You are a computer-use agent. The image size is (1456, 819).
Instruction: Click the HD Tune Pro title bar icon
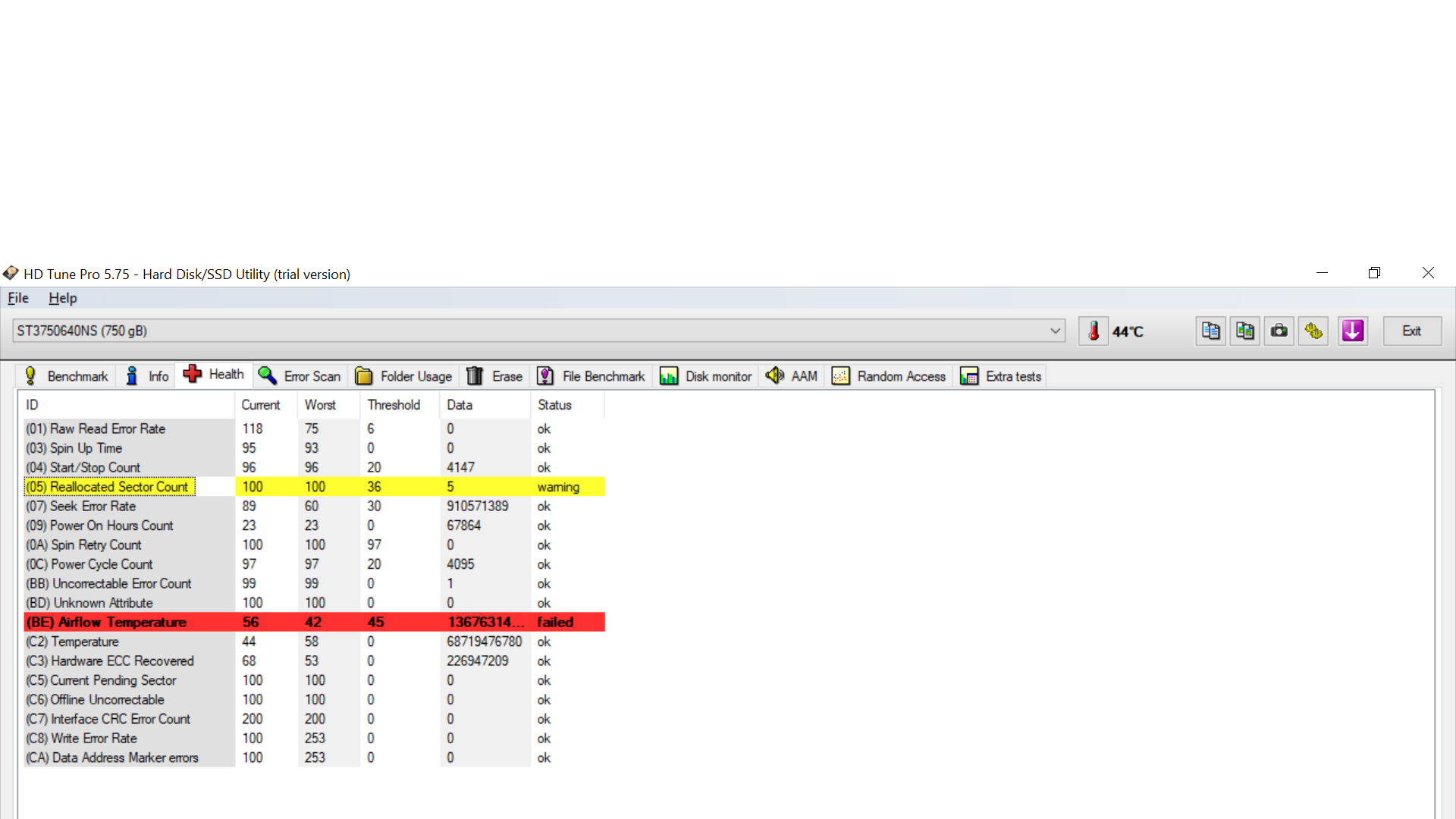point(11,273)
